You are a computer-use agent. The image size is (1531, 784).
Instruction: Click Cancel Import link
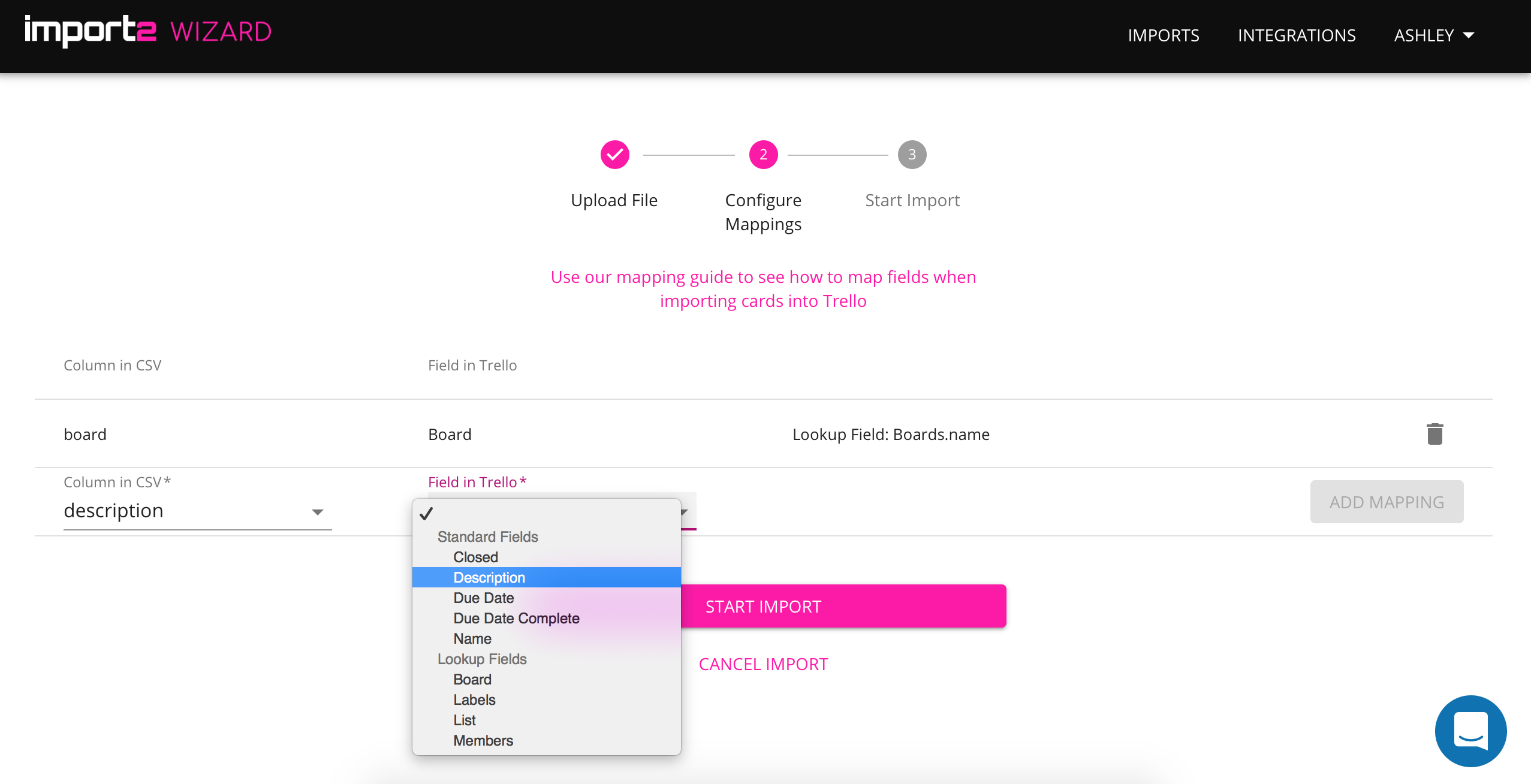pos(763,664)
